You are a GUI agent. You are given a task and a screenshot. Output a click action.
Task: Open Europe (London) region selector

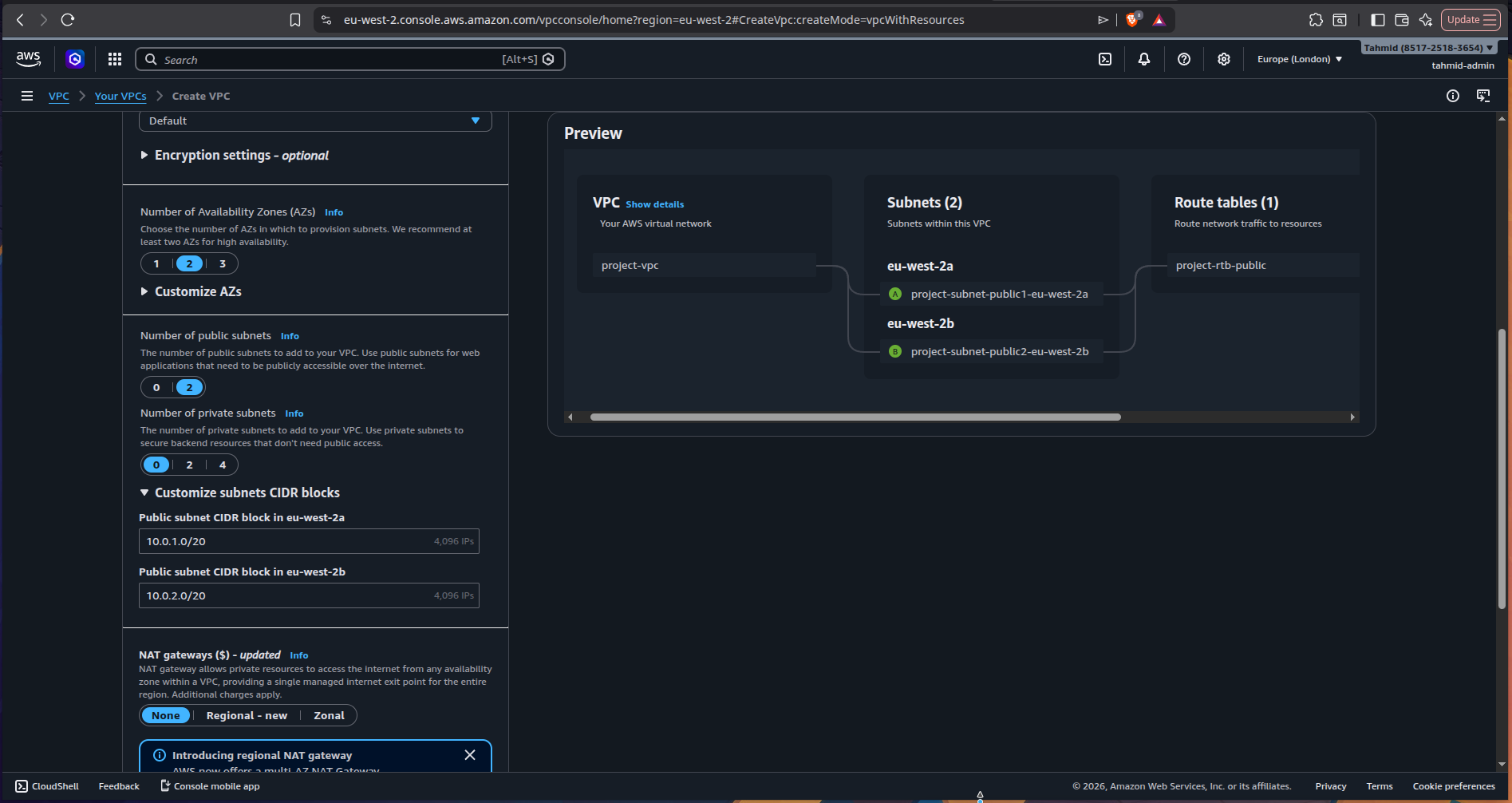tap(1300, 59)
